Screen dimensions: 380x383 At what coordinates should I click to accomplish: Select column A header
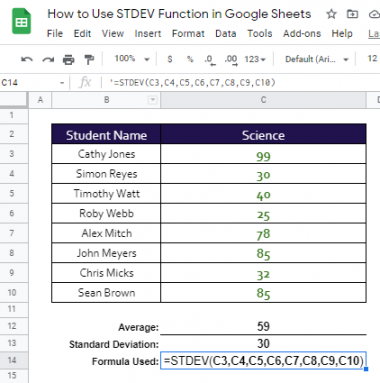coord(40,100)
